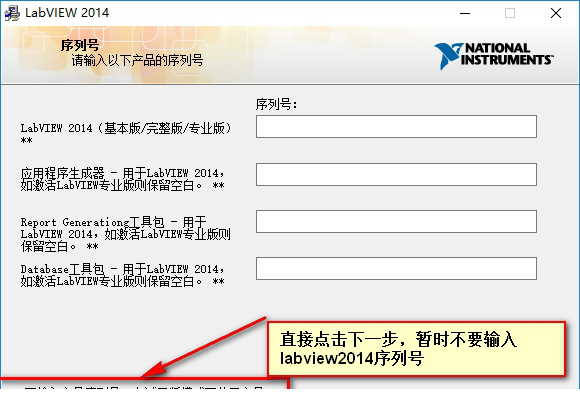
Task: Click the National Instruments logo
Action: [x=493, y=56]
